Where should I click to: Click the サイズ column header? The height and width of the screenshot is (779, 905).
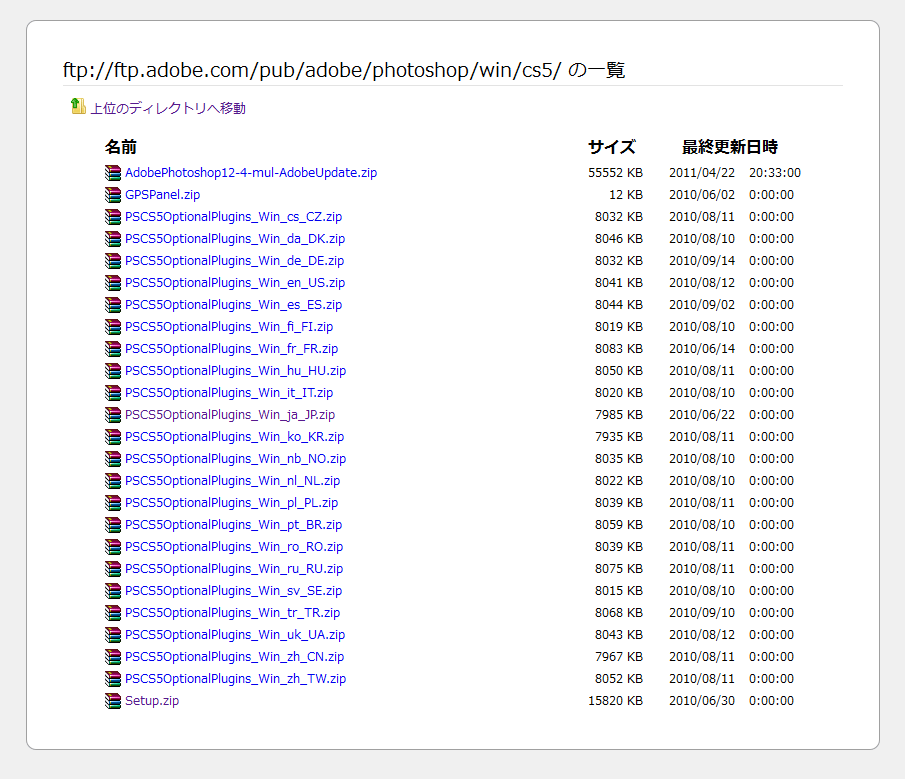(x=612, y=147)
